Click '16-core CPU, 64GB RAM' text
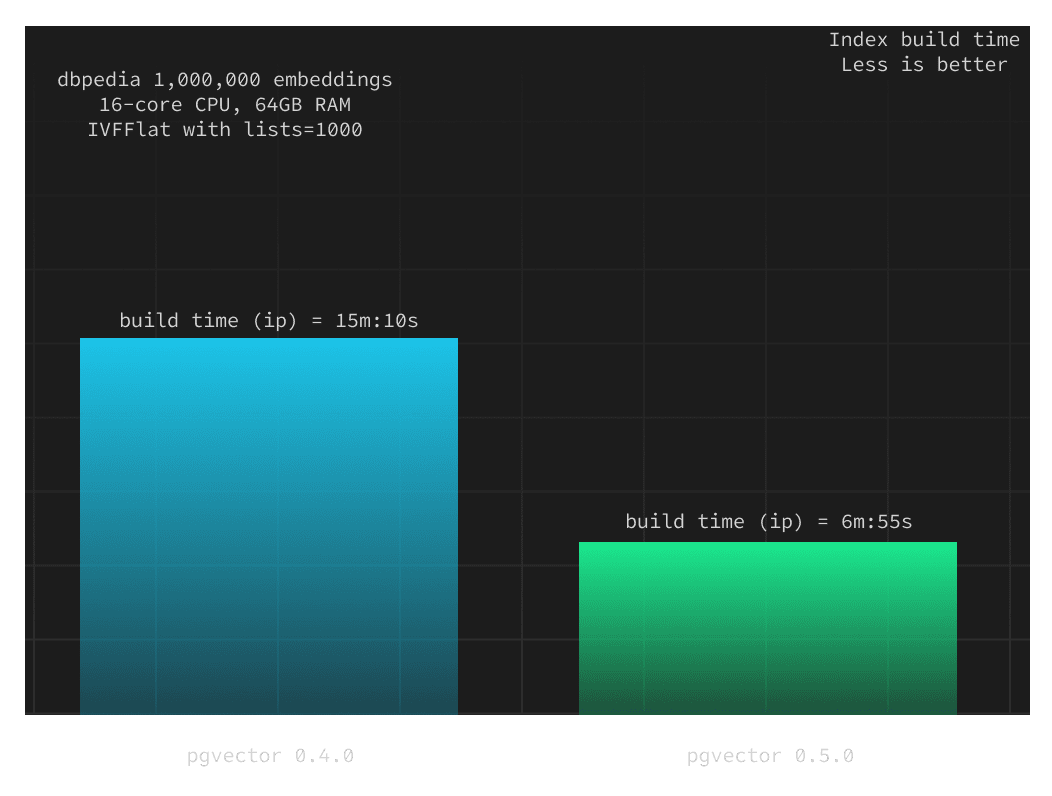Screen dimensions: 1052x796 (225, 105)
